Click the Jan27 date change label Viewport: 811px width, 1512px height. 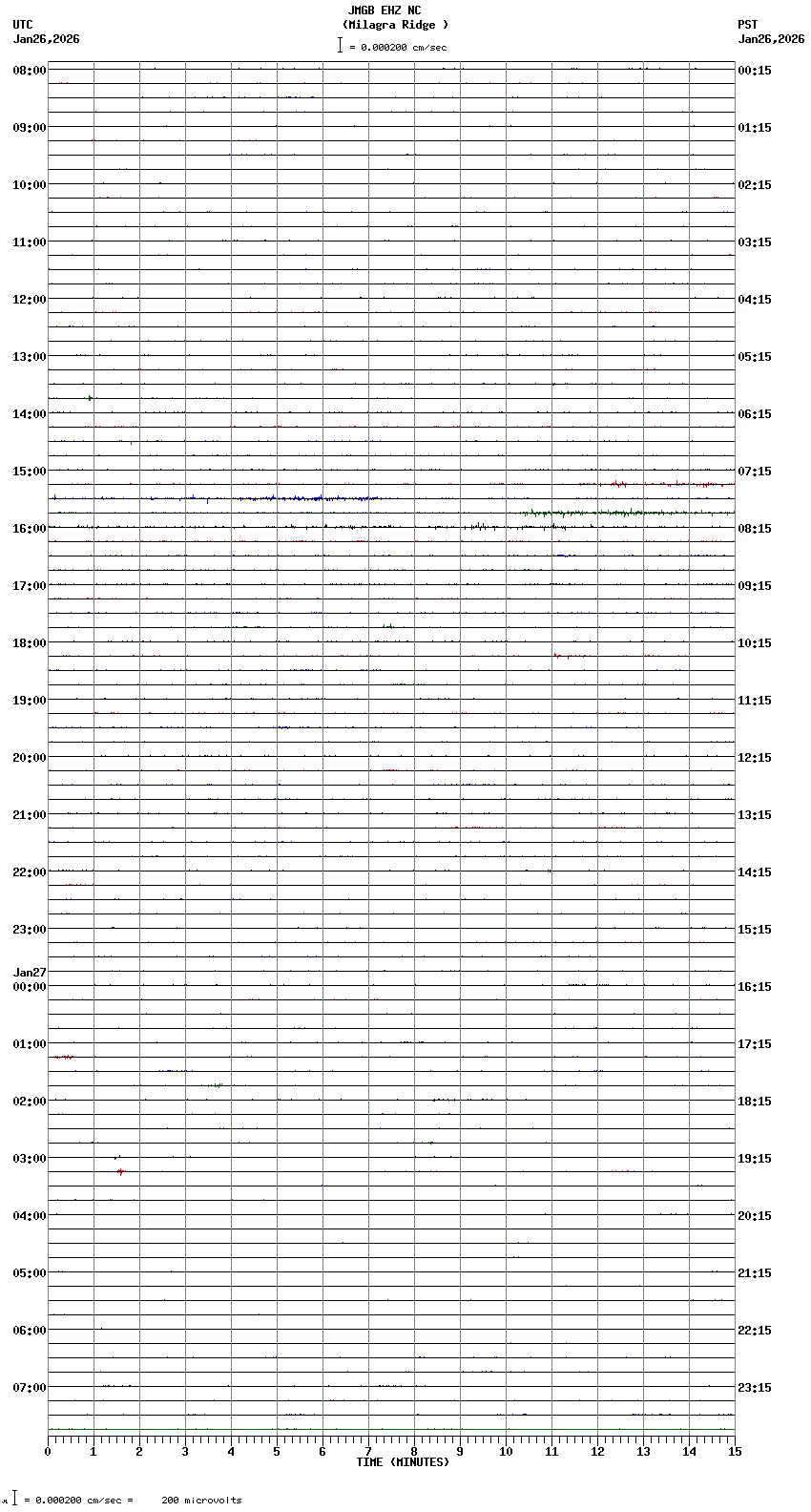click(x=30, y=973)
